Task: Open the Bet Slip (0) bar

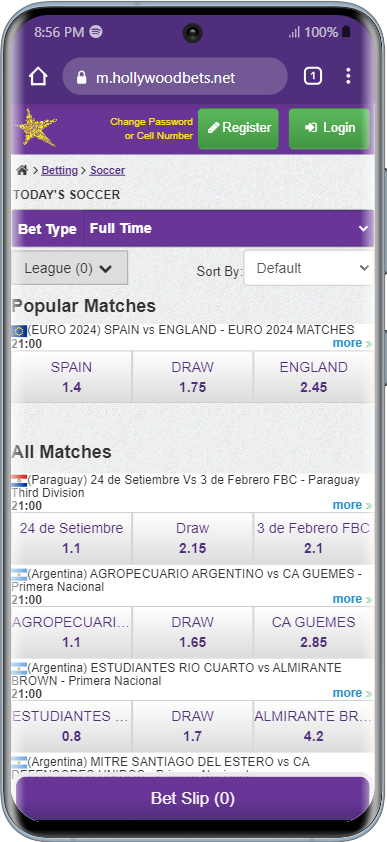Action: point(193,799)
